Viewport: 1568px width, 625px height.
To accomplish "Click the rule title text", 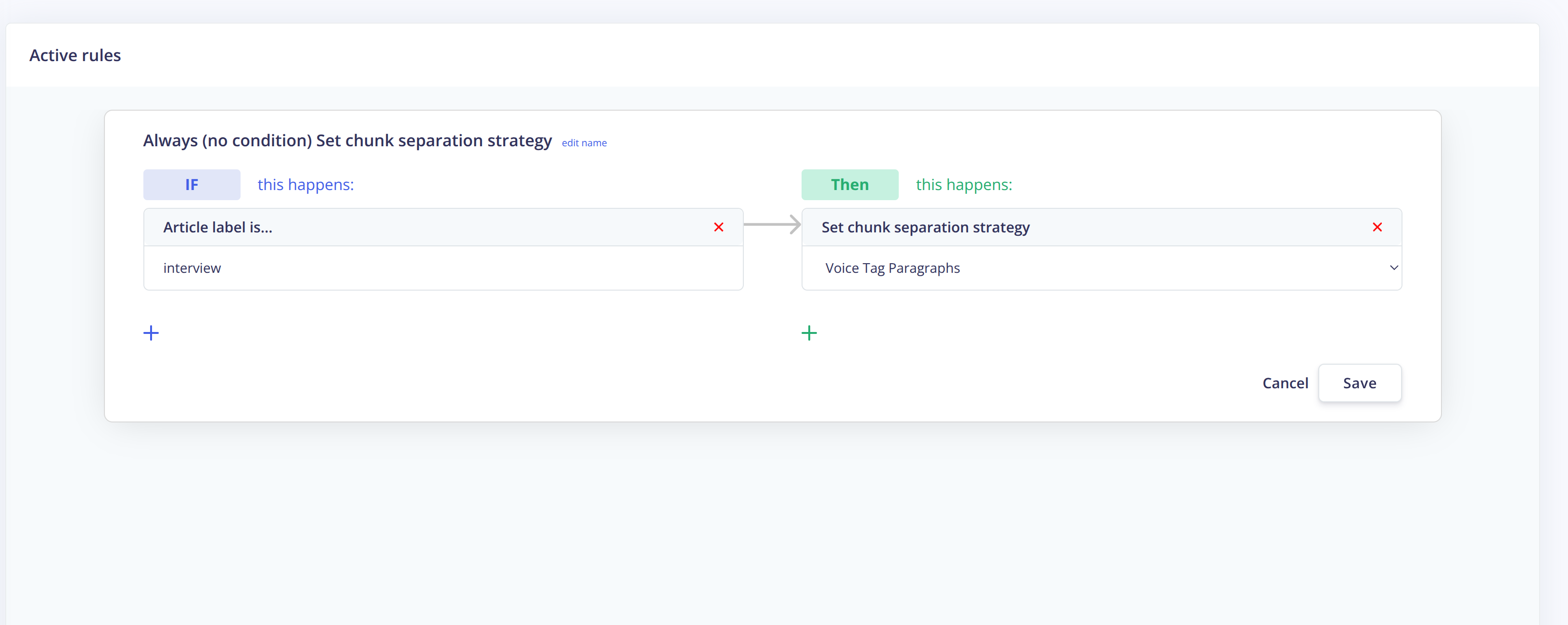I will pyautogui.click(x=347, y=140).
